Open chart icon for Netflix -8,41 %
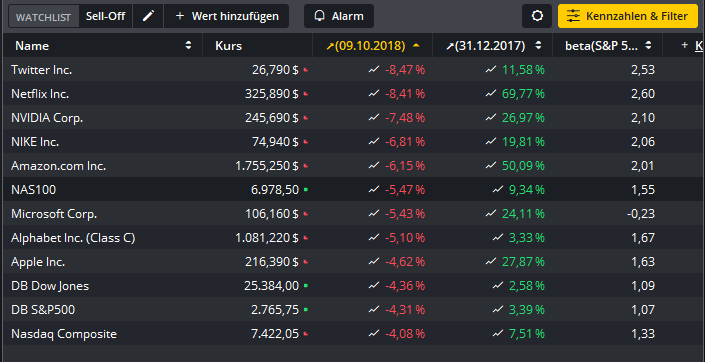The image size is (705, 362). coord(374,94)
